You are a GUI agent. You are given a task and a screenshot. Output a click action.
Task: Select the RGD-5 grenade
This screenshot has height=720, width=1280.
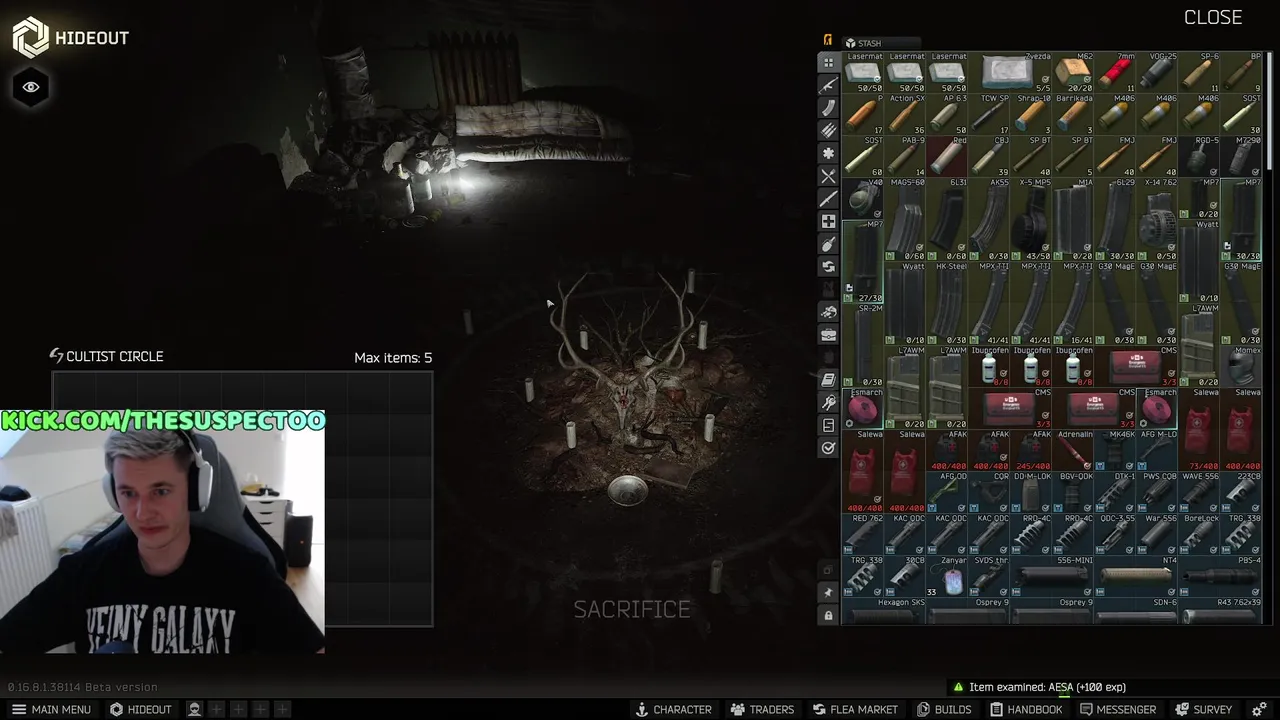click(x=1200, y=156)
